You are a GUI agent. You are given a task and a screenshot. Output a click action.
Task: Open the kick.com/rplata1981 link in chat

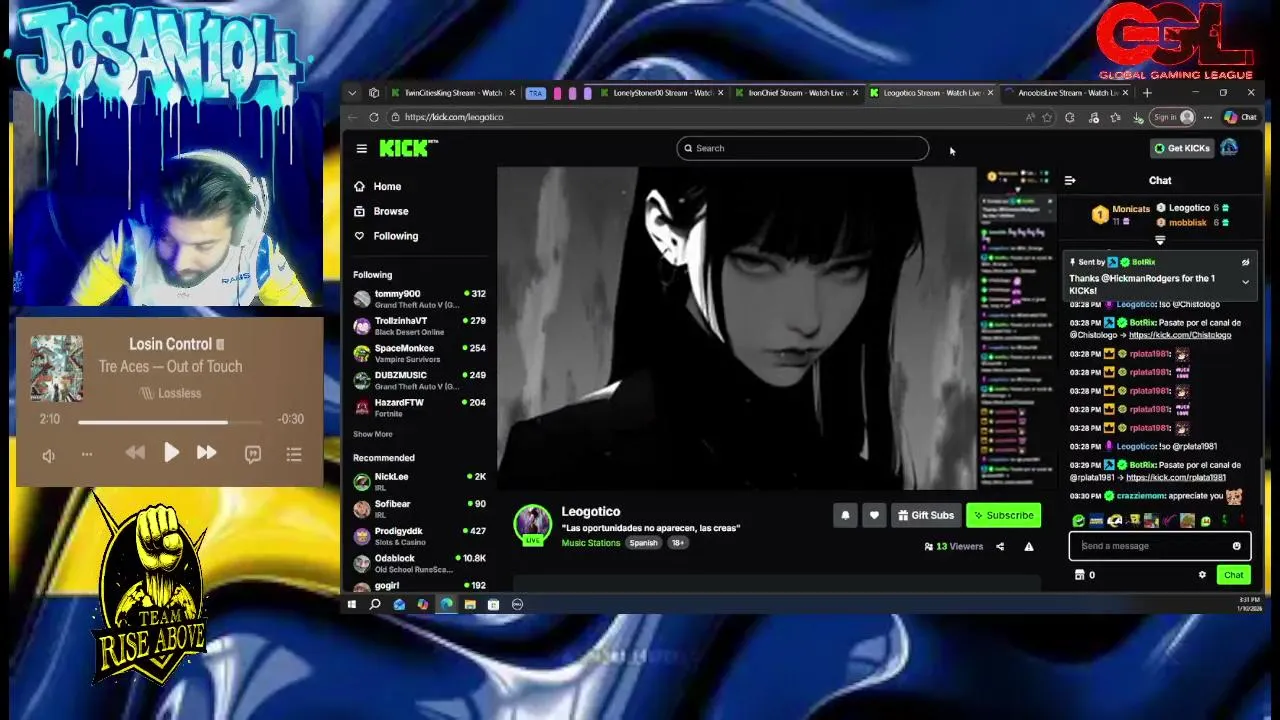1176,478
